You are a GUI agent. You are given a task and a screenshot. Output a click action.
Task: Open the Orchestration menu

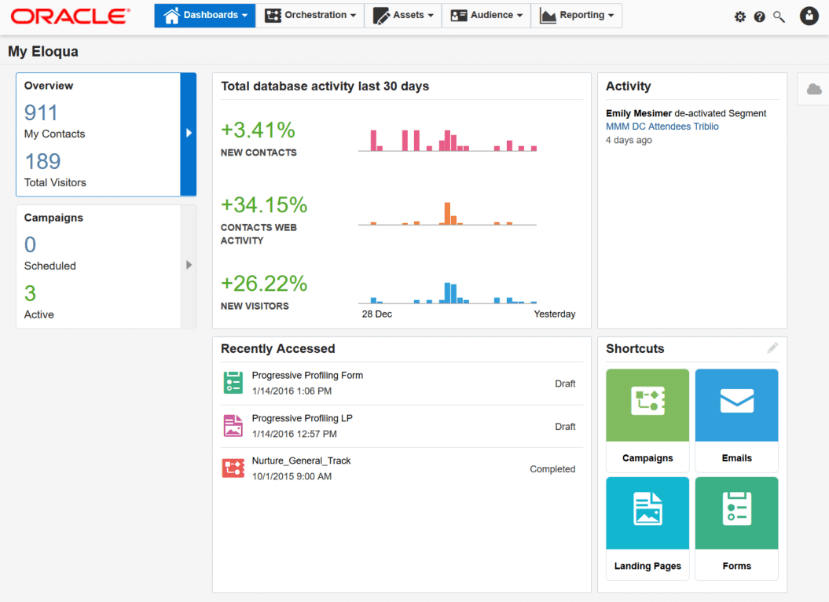tap(310, 16)
